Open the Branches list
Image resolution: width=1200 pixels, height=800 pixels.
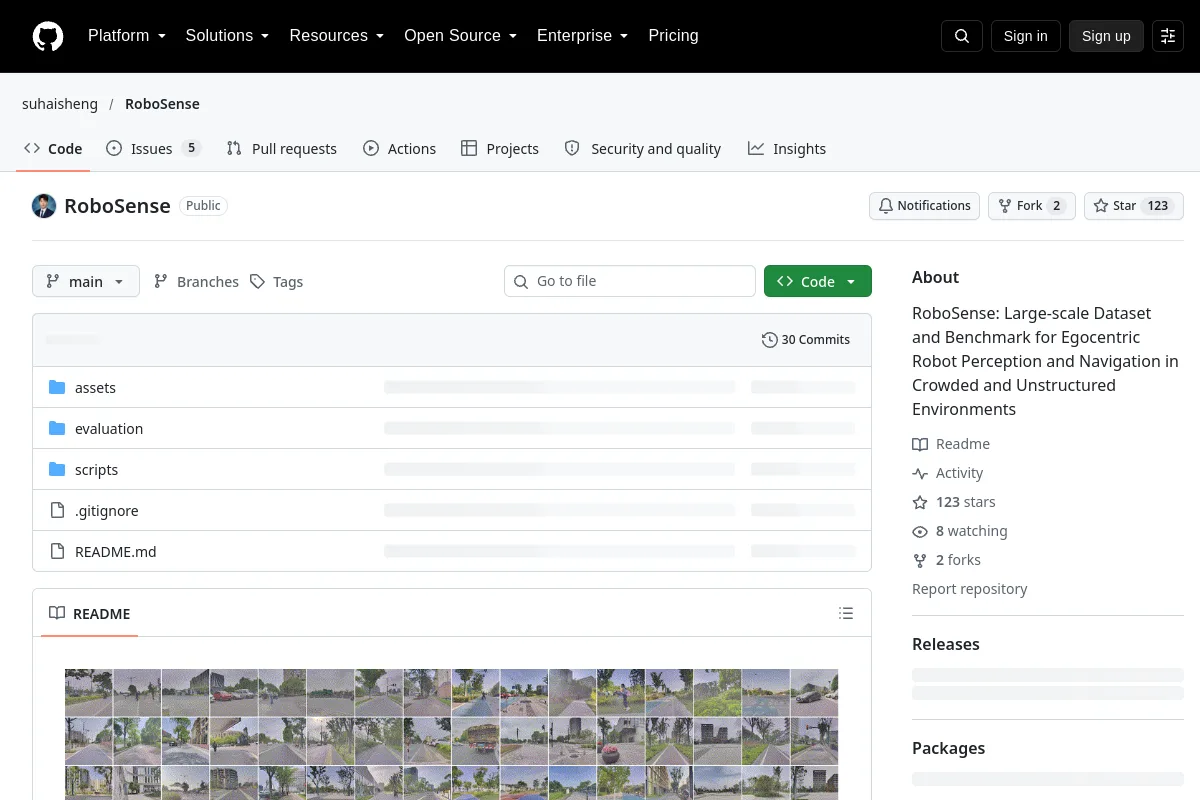(x=196, y=282)
